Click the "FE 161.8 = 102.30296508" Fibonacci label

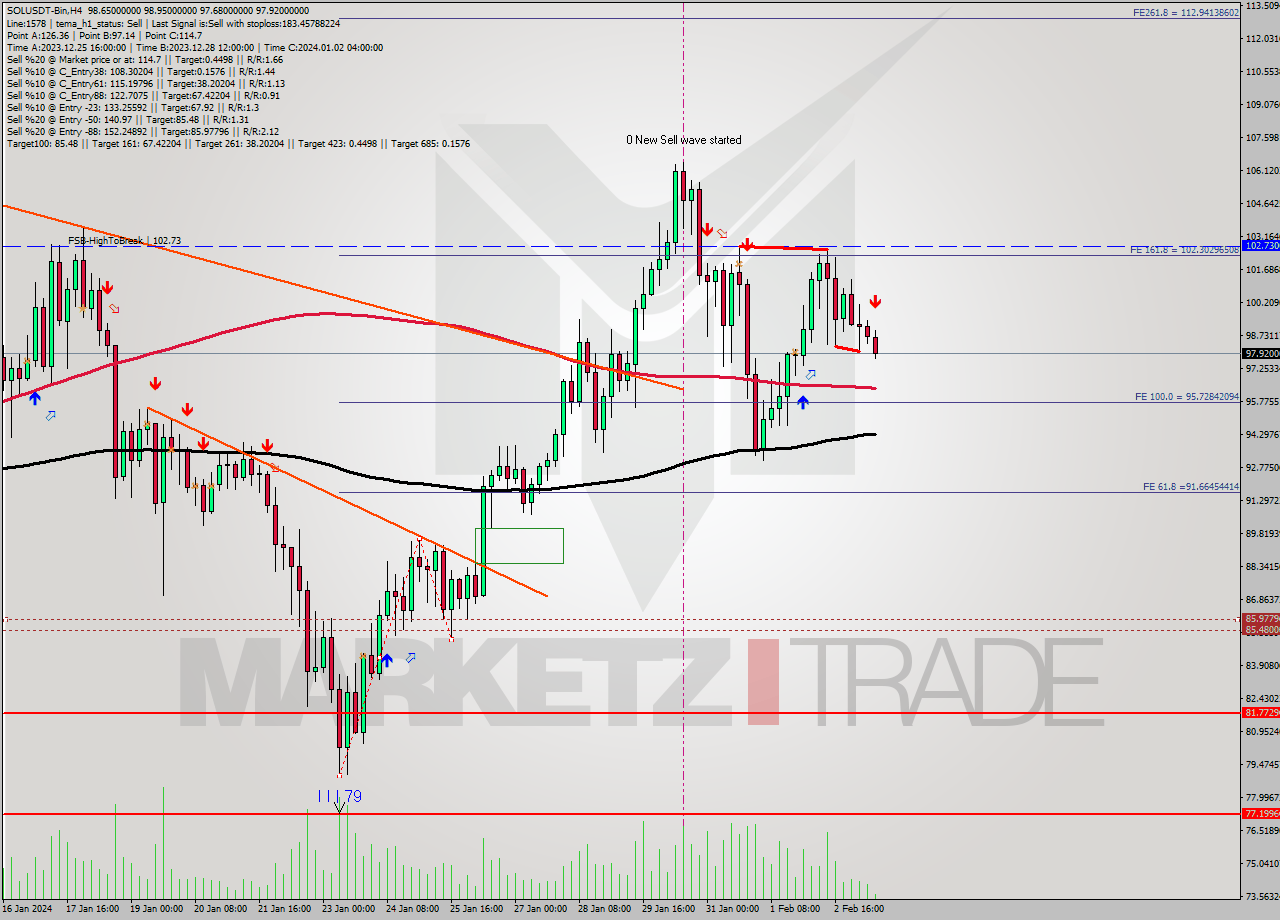click(x=1184, y=249)
